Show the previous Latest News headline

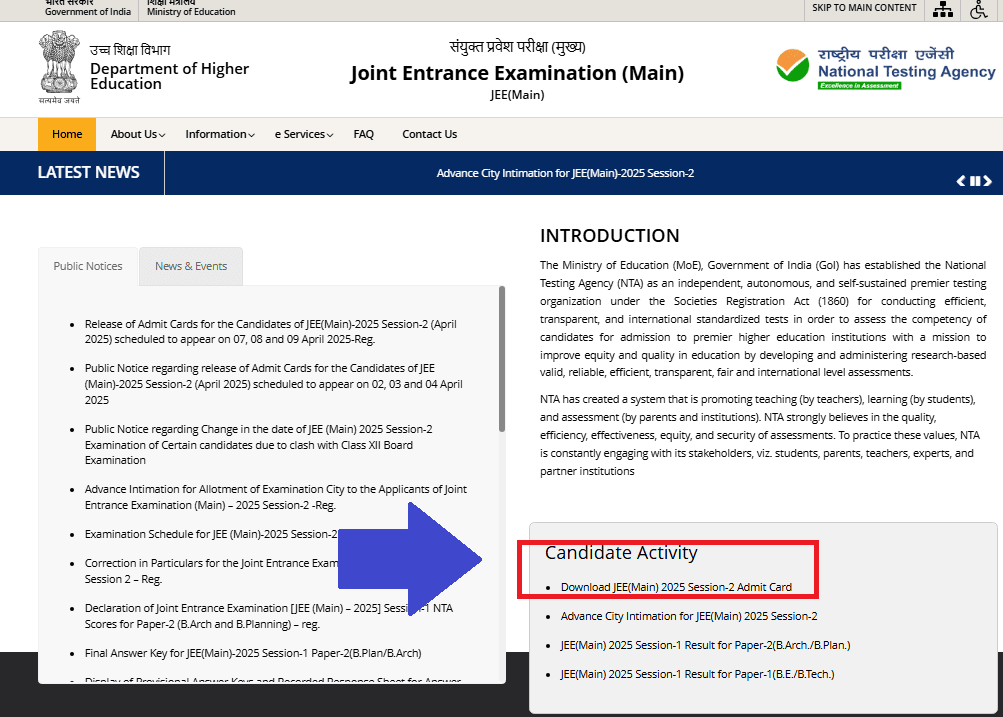[x=960, y=180]
